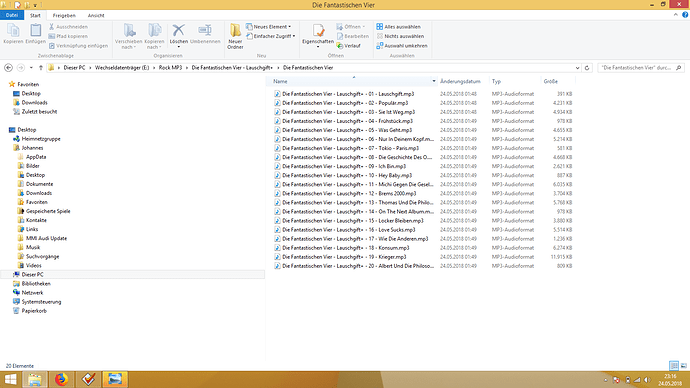Create a Neuer Ordner
The image size is (690, 388).
(235, 36)
